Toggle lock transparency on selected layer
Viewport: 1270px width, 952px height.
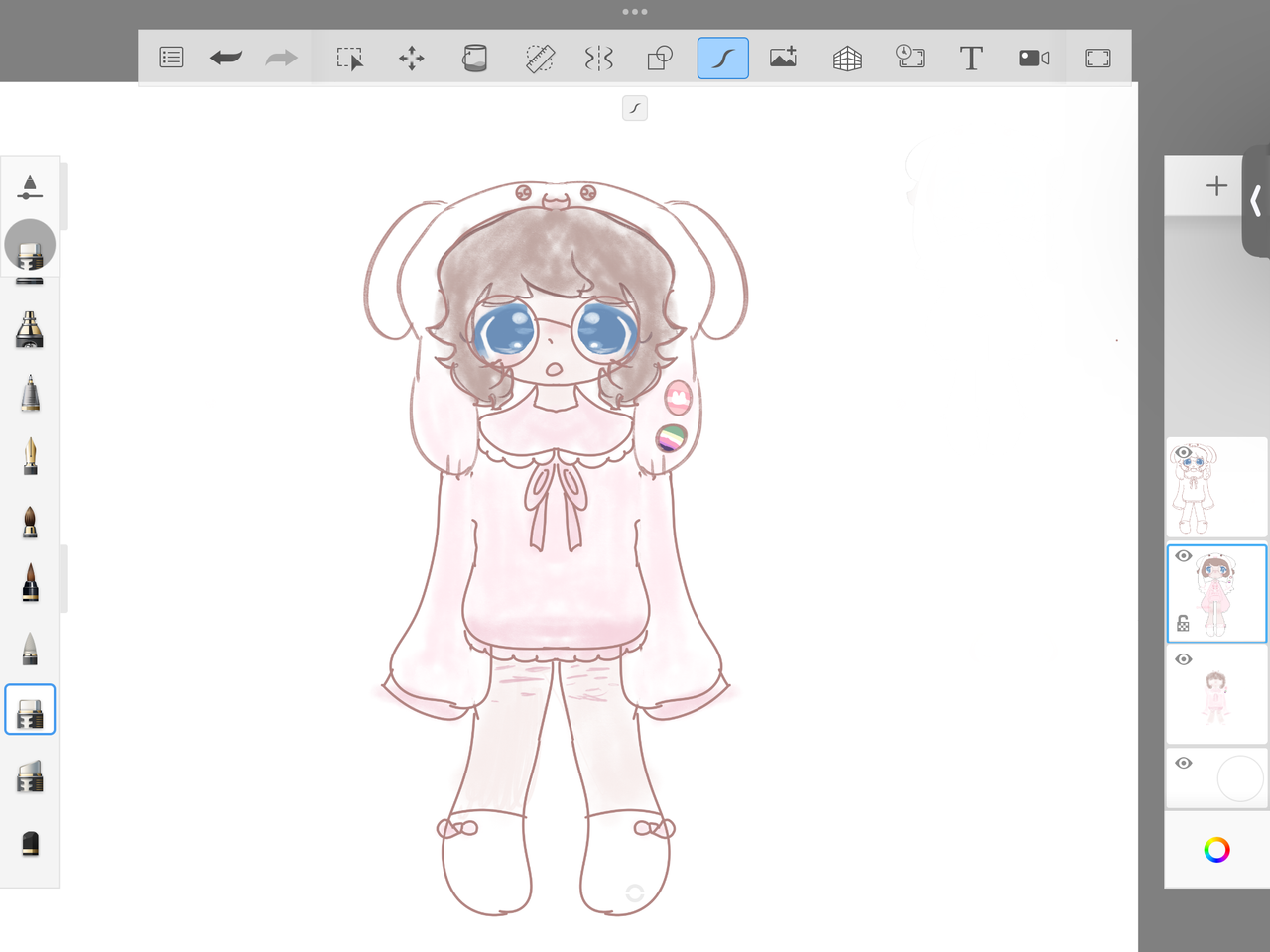pos(1183,624)
